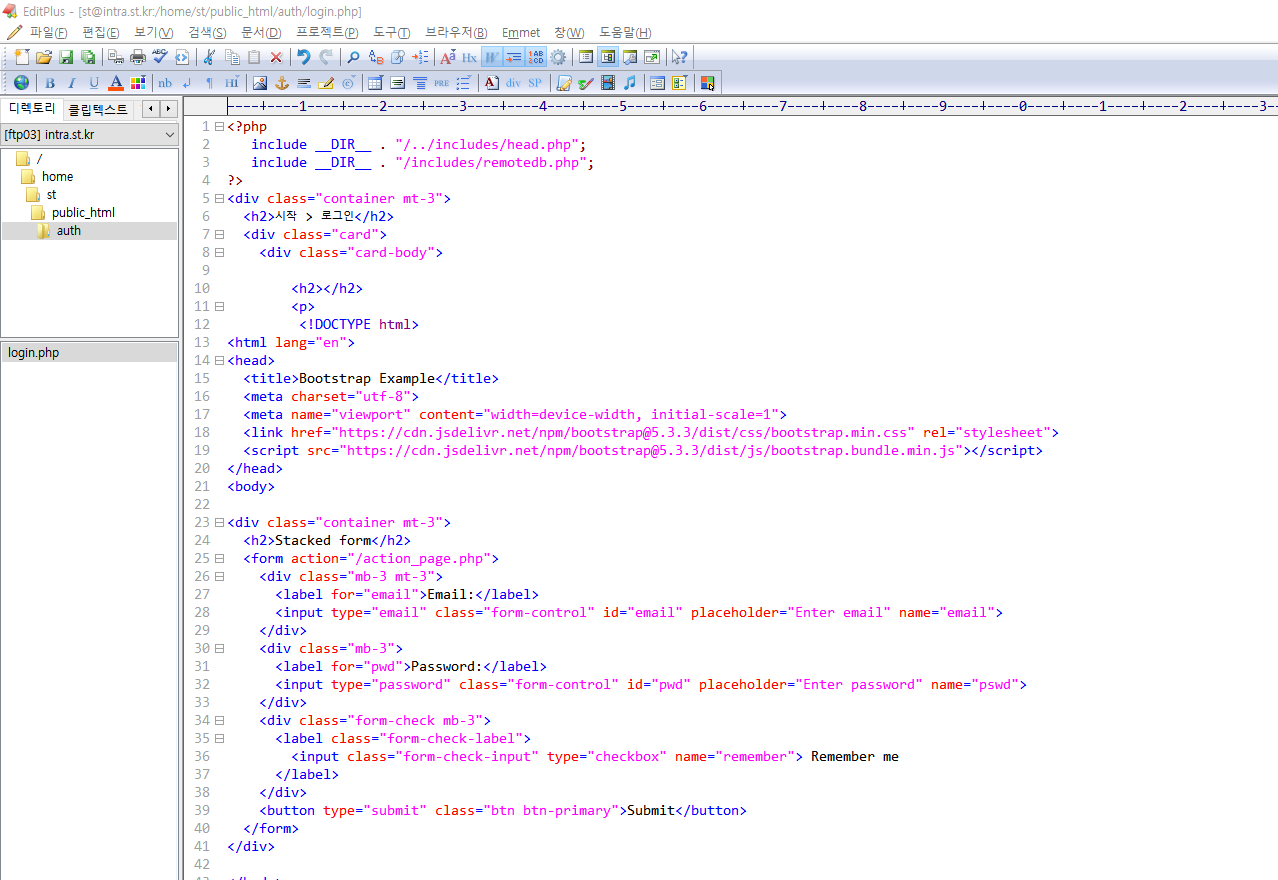
Task: Insert a div tag using the div icon
Action: [x=513, y=82]
